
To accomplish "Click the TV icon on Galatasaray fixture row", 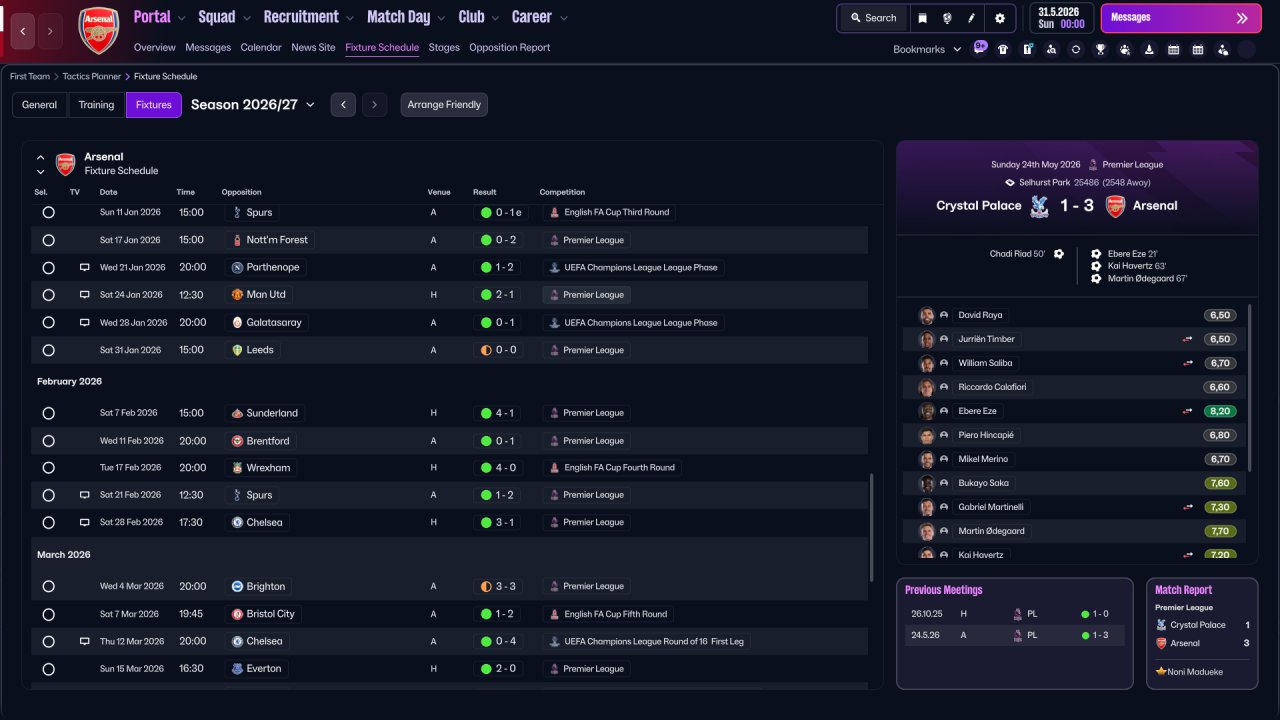I will (x=84, y=322).
